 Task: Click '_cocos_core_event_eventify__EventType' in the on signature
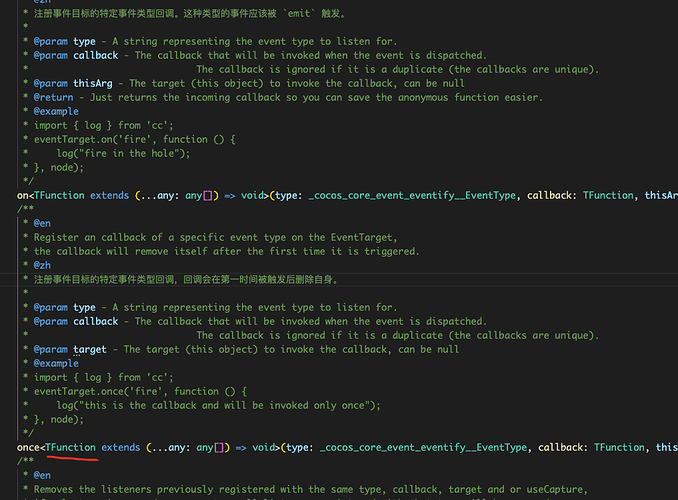click(412, 196)
